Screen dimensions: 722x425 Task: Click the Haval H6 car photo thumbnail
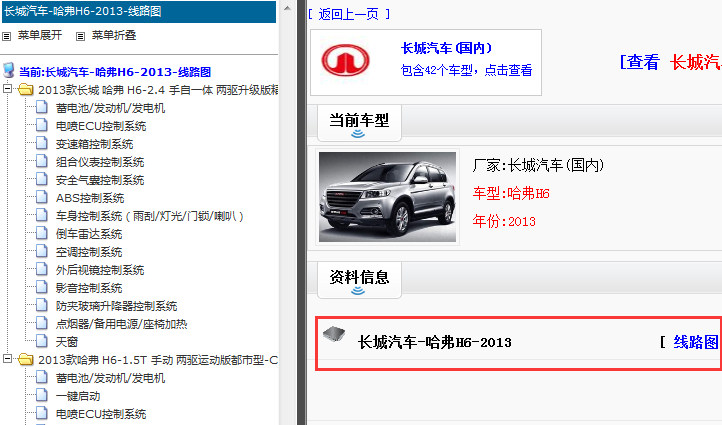point(387,197)
